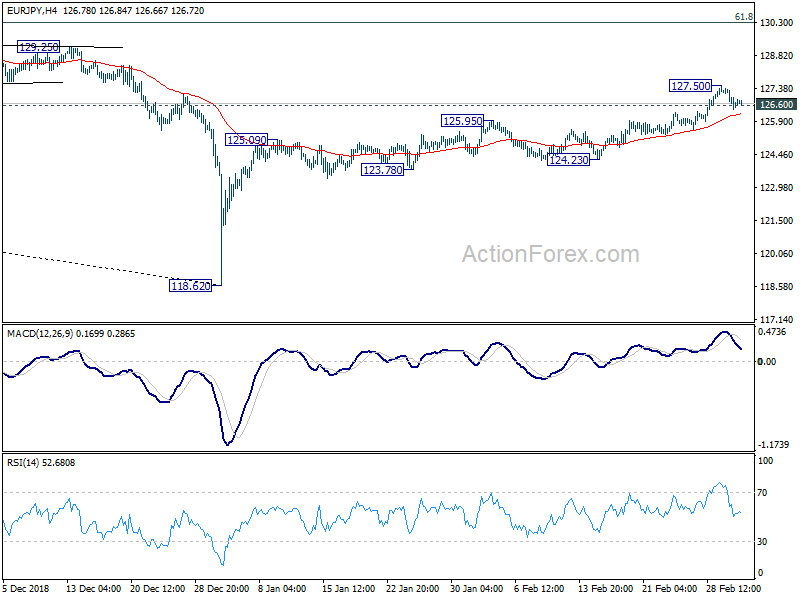Click the 15 Jan 12:00 date label

349,588
